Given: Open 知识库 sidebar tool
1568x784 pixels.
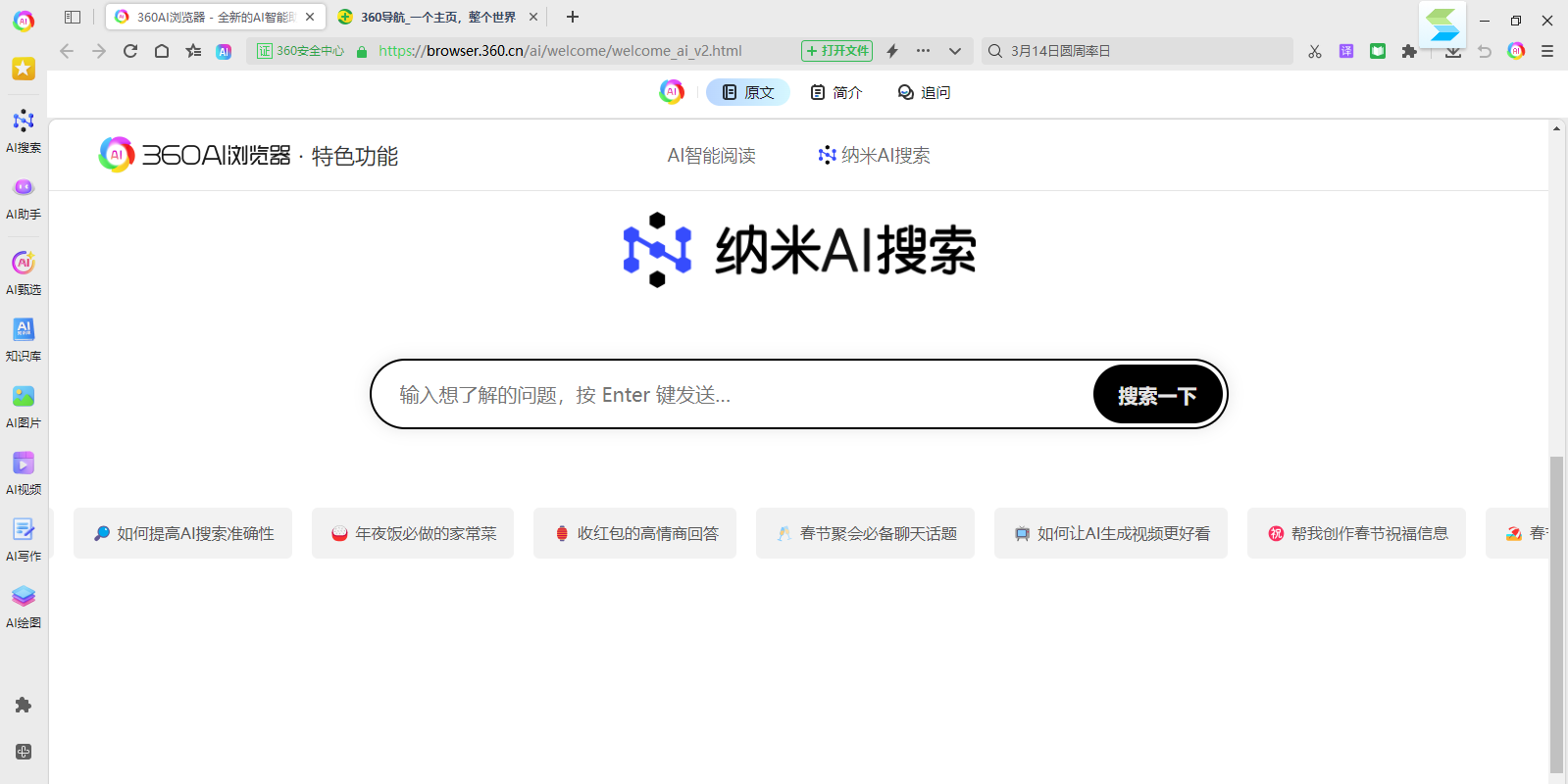Looking at the screenshot, I should [x=24, y=340].
